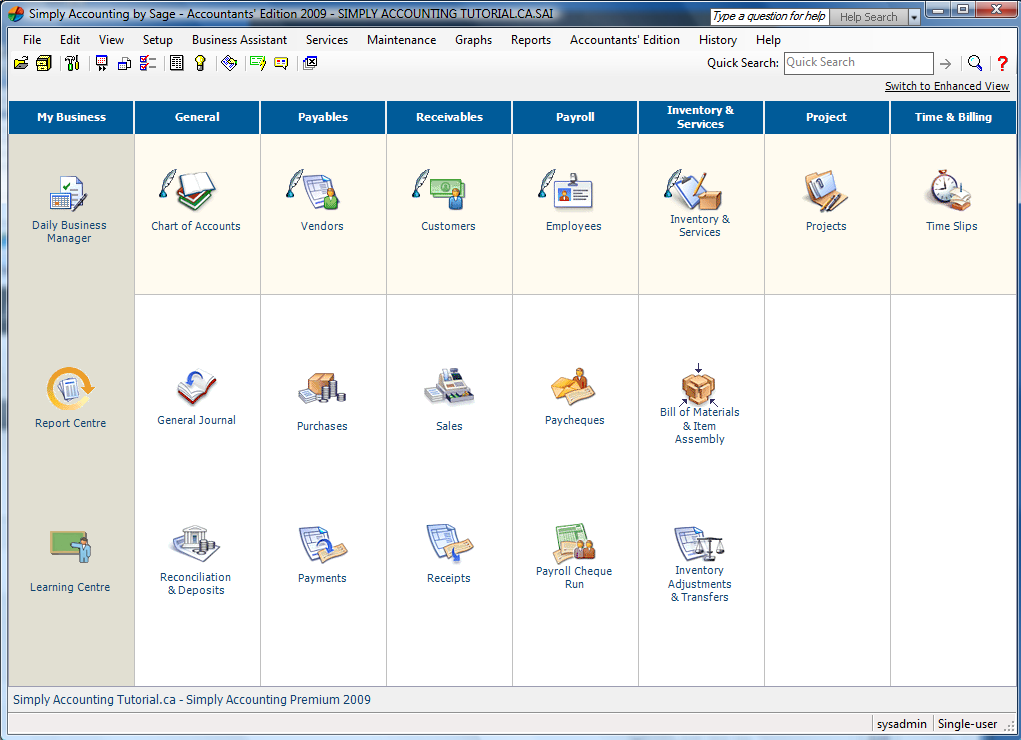
Task: Open company using the folder toolbar icon
Action: (21, 63)
